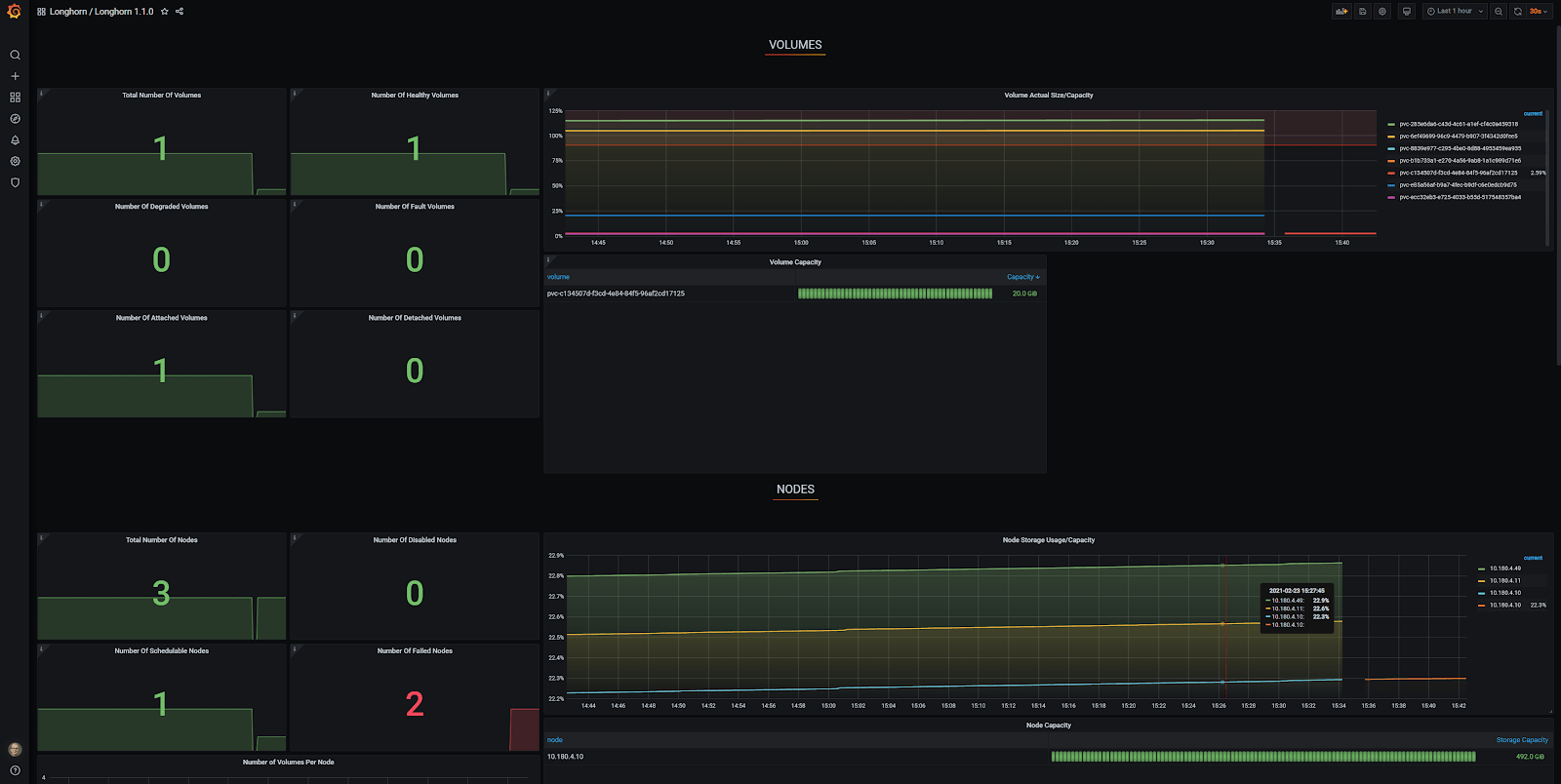Screen dimensions: 1561x784
Task: Toggle series pvc-8839e977 in the volume legend
Action: [1460, 148]
